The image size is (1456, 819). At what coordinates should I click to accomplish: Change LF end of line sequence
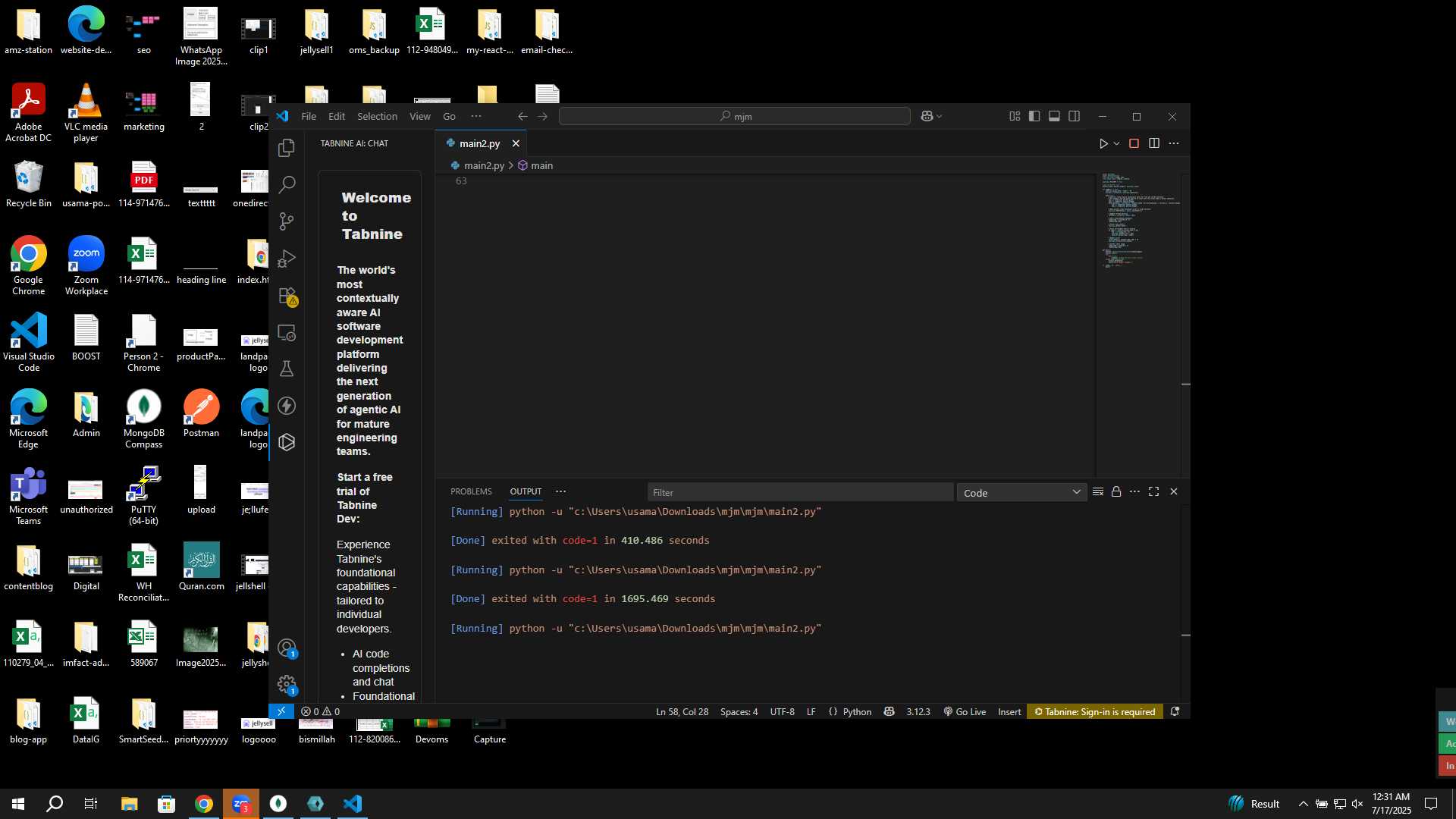811,712
